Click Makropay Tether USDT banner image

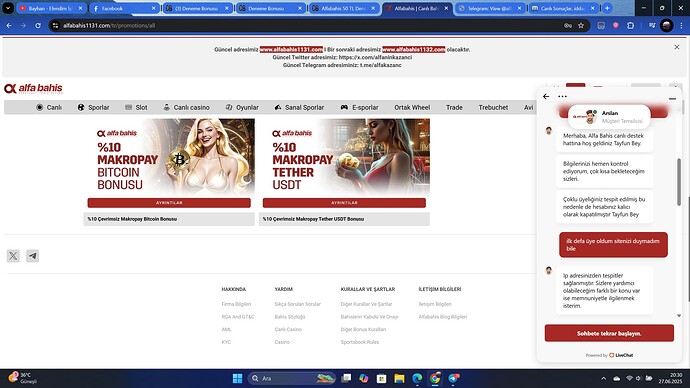[344, 157]
